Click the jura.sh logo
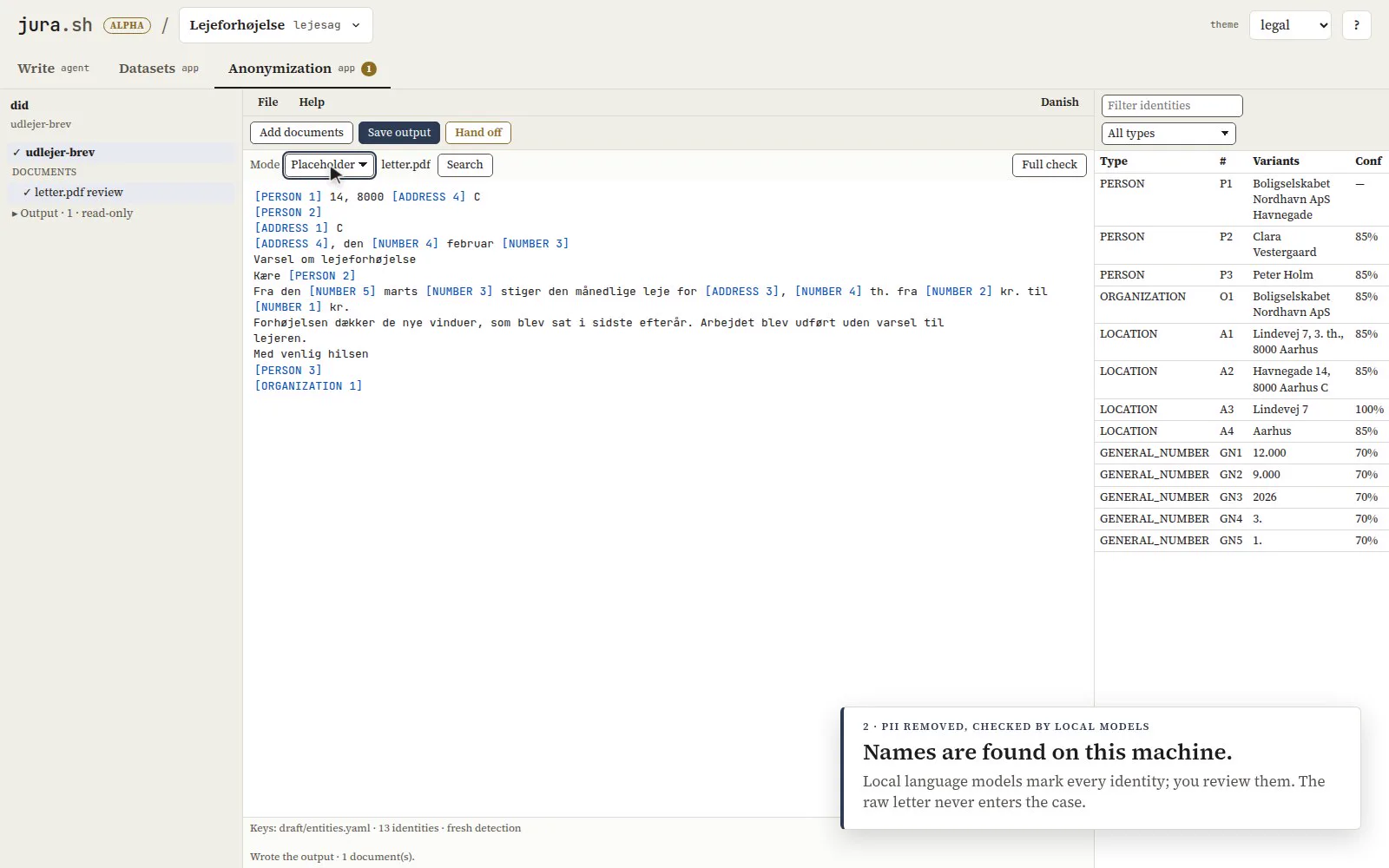Viewport: 1389px width, 868px height. tap(55, 25)
